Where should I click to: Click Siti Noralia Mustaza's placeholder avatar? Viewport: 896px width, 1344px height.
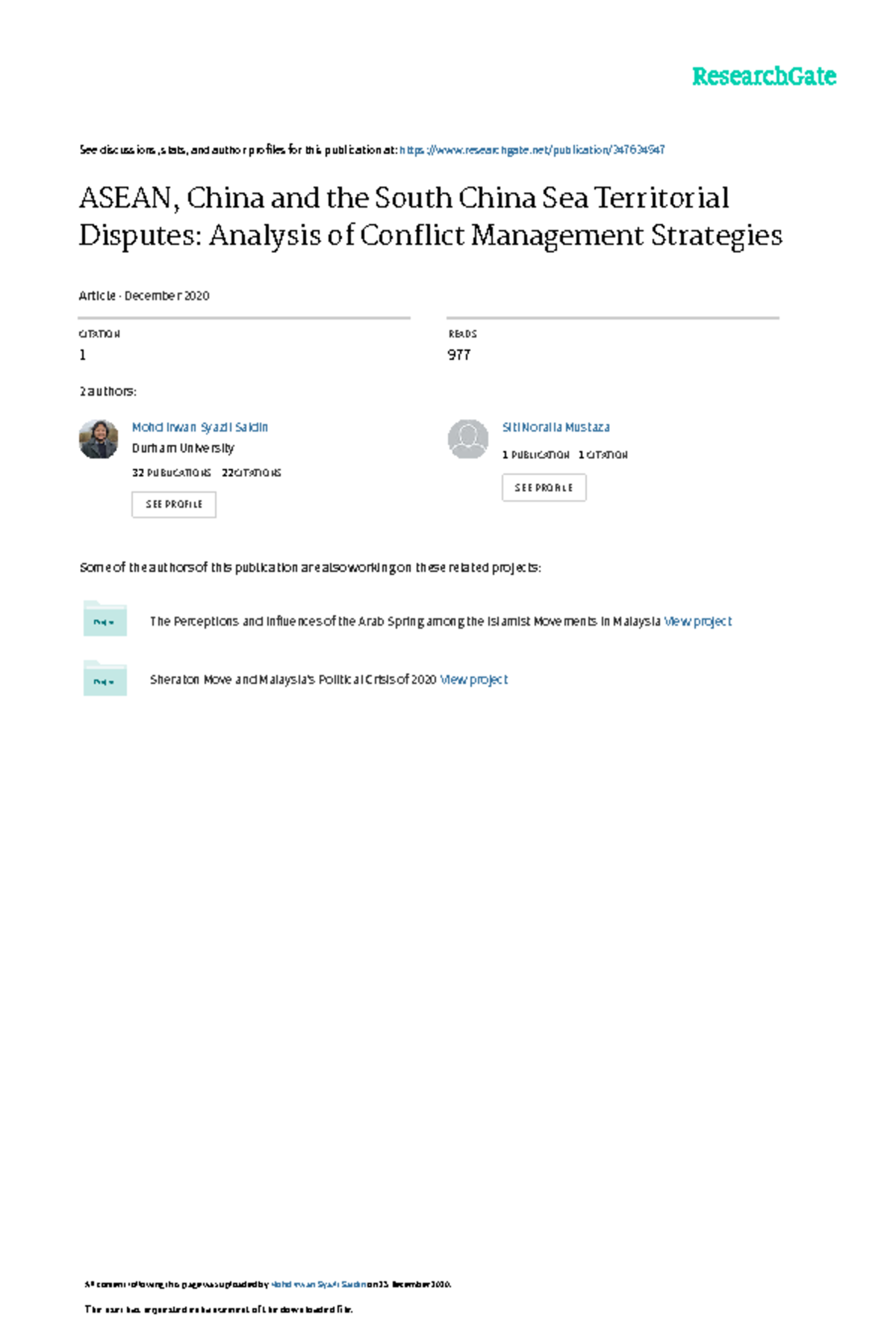pyautogui.click(x=467, y=439)
